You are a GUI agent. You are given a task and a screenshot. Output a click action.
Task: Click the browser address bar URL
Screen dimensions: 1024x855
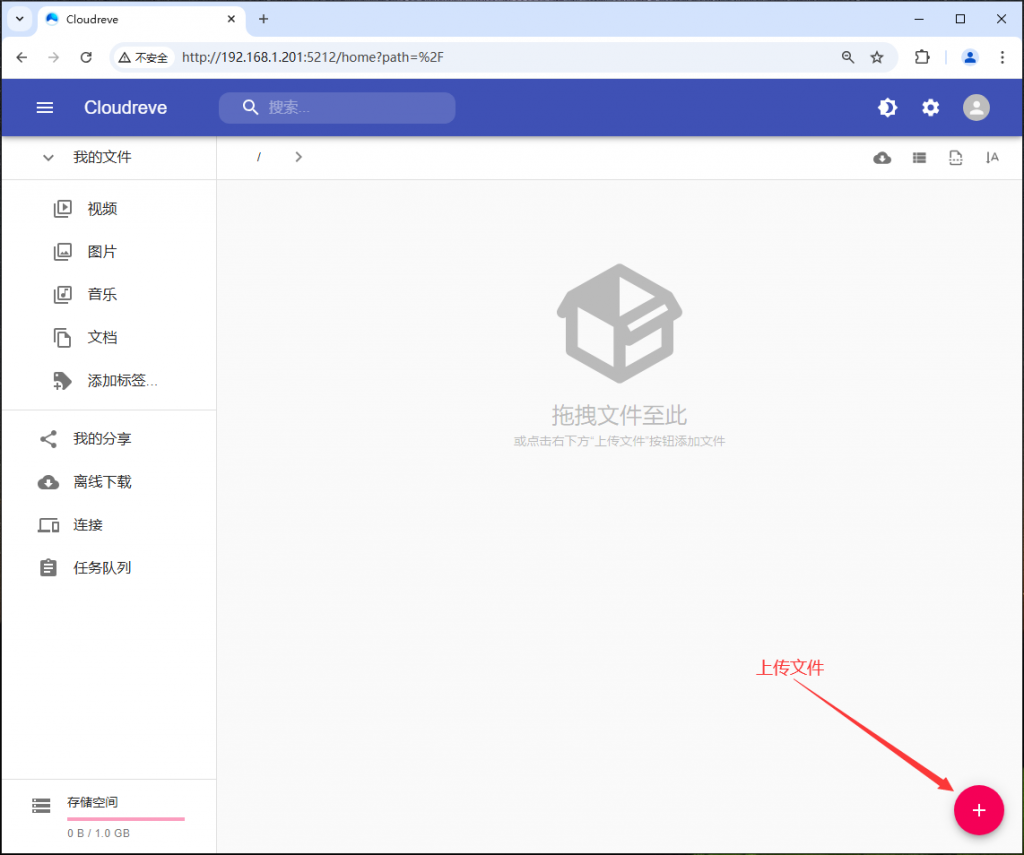313,57
